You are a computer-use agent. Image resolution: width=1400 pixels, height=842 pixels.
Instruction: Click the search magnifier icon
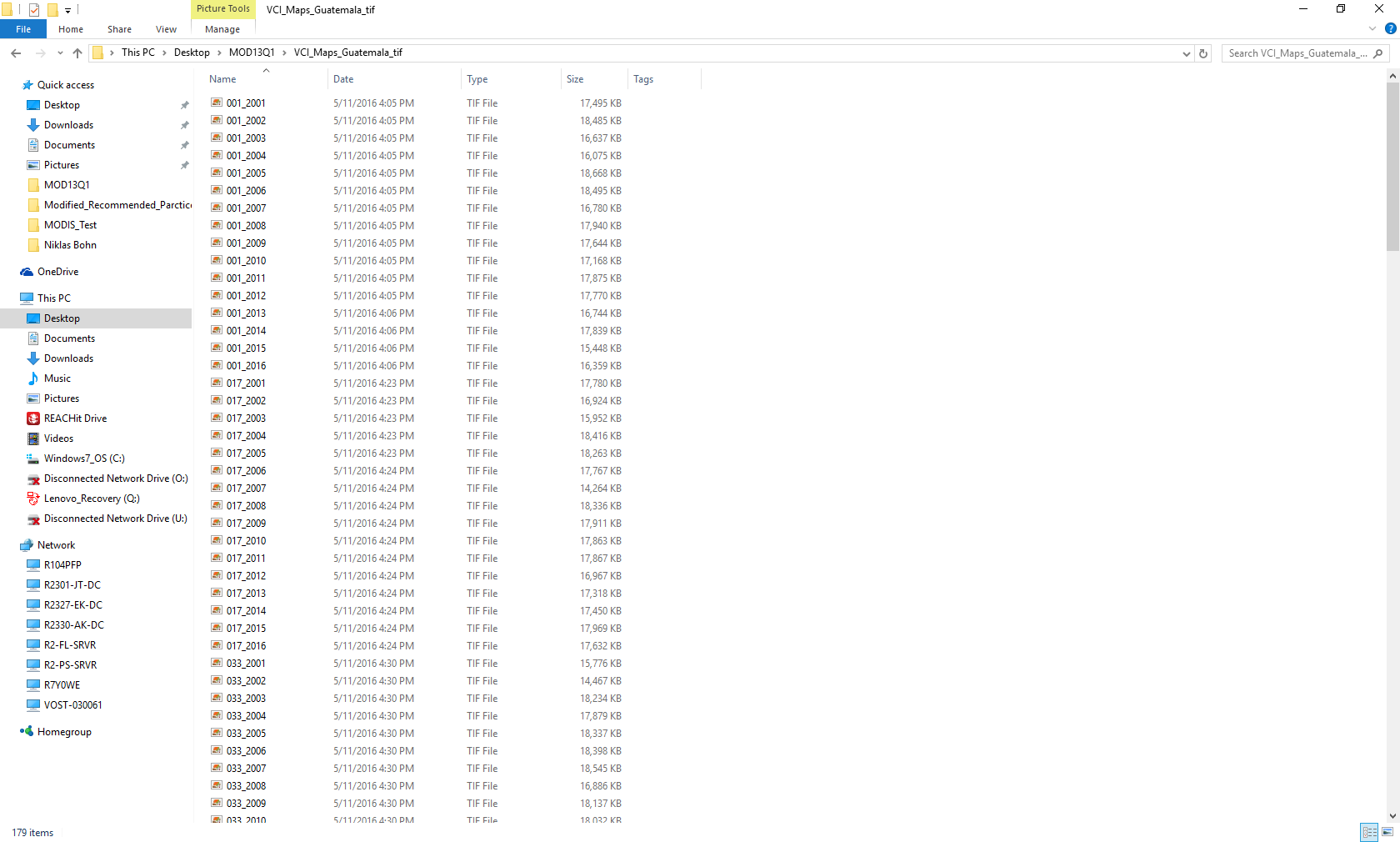point(1377,53)
